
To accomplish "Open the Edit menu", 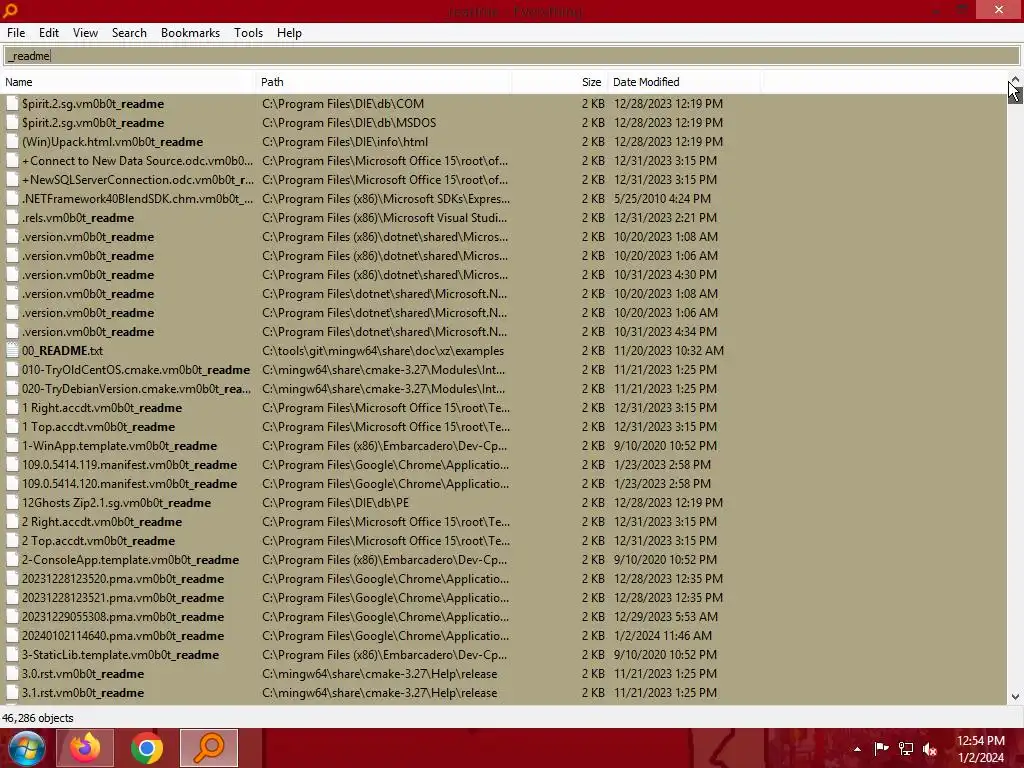I will pyautogui.click(x=48, y=33).
